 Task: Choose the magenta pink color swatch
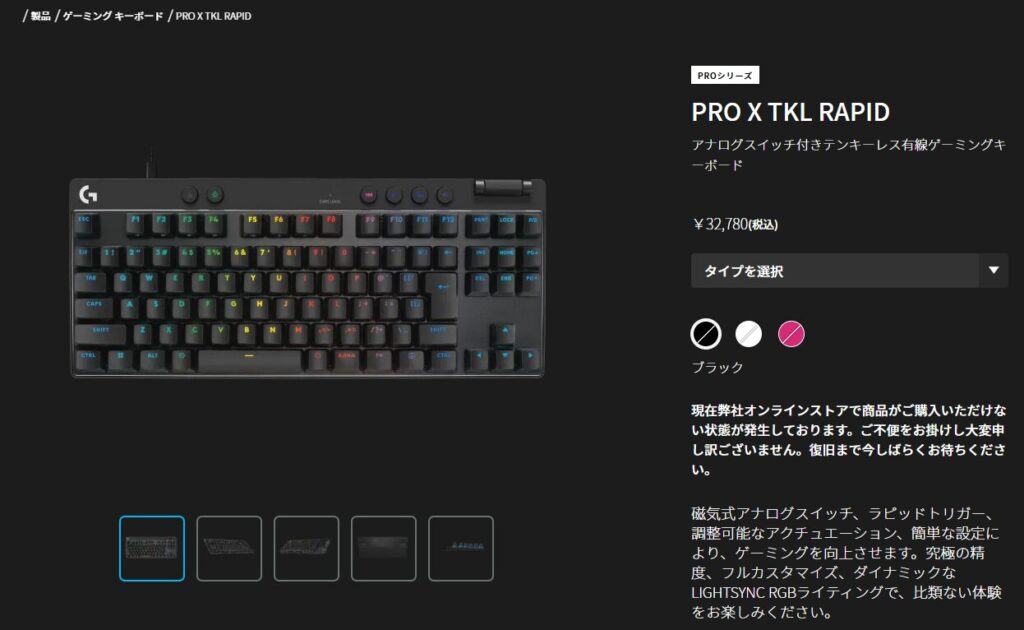point(791,334)
